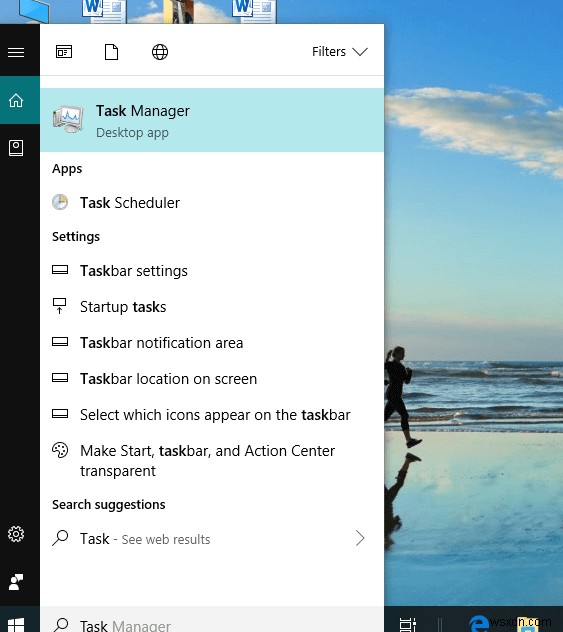Image resolution: width=563 pixels, height=632 pixels.
Task: Open Taskbar location on screen setting
Action: [x=212, y=378]
